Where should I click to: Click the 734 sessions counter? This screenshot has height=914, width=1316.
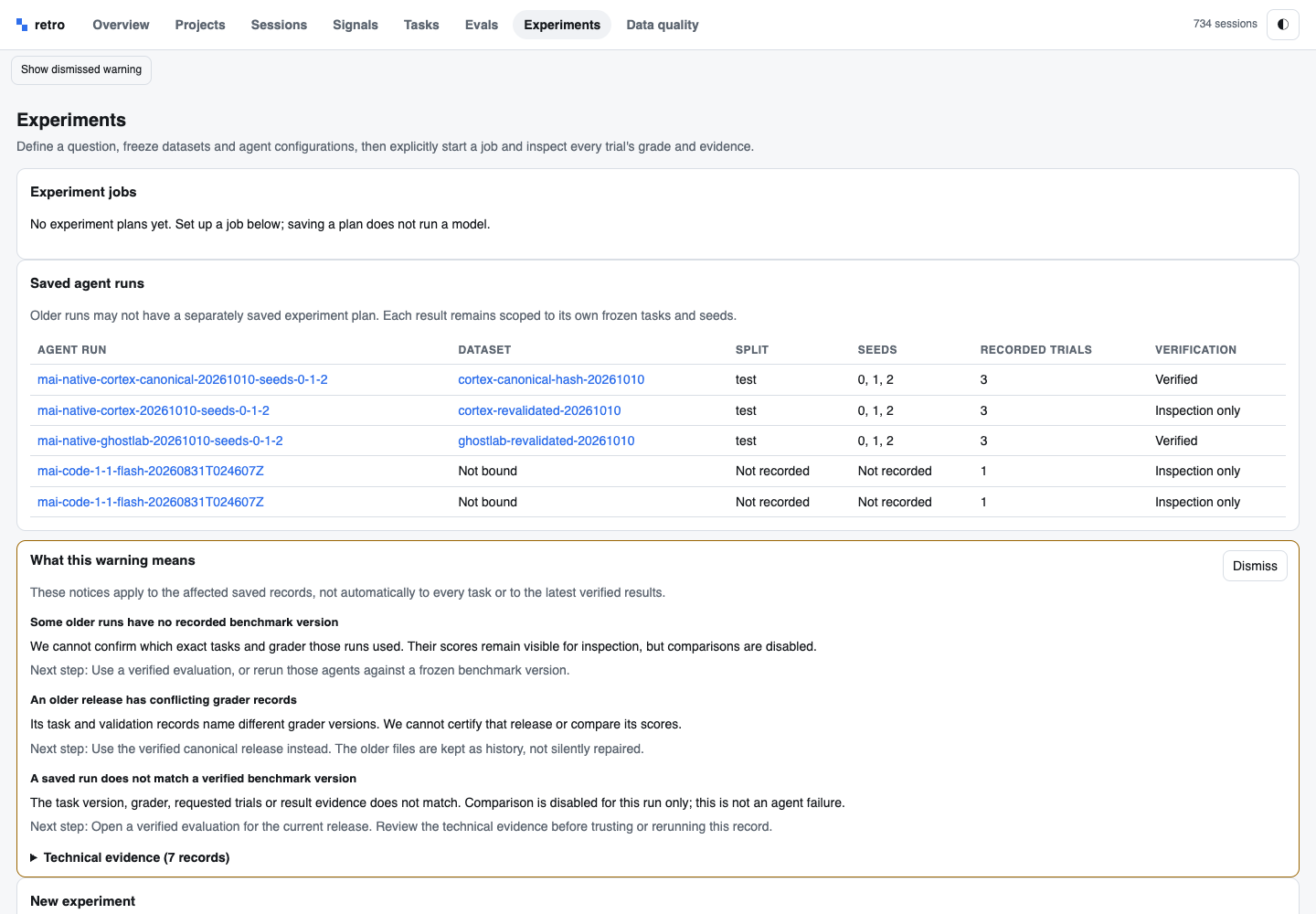(1225, 24)
